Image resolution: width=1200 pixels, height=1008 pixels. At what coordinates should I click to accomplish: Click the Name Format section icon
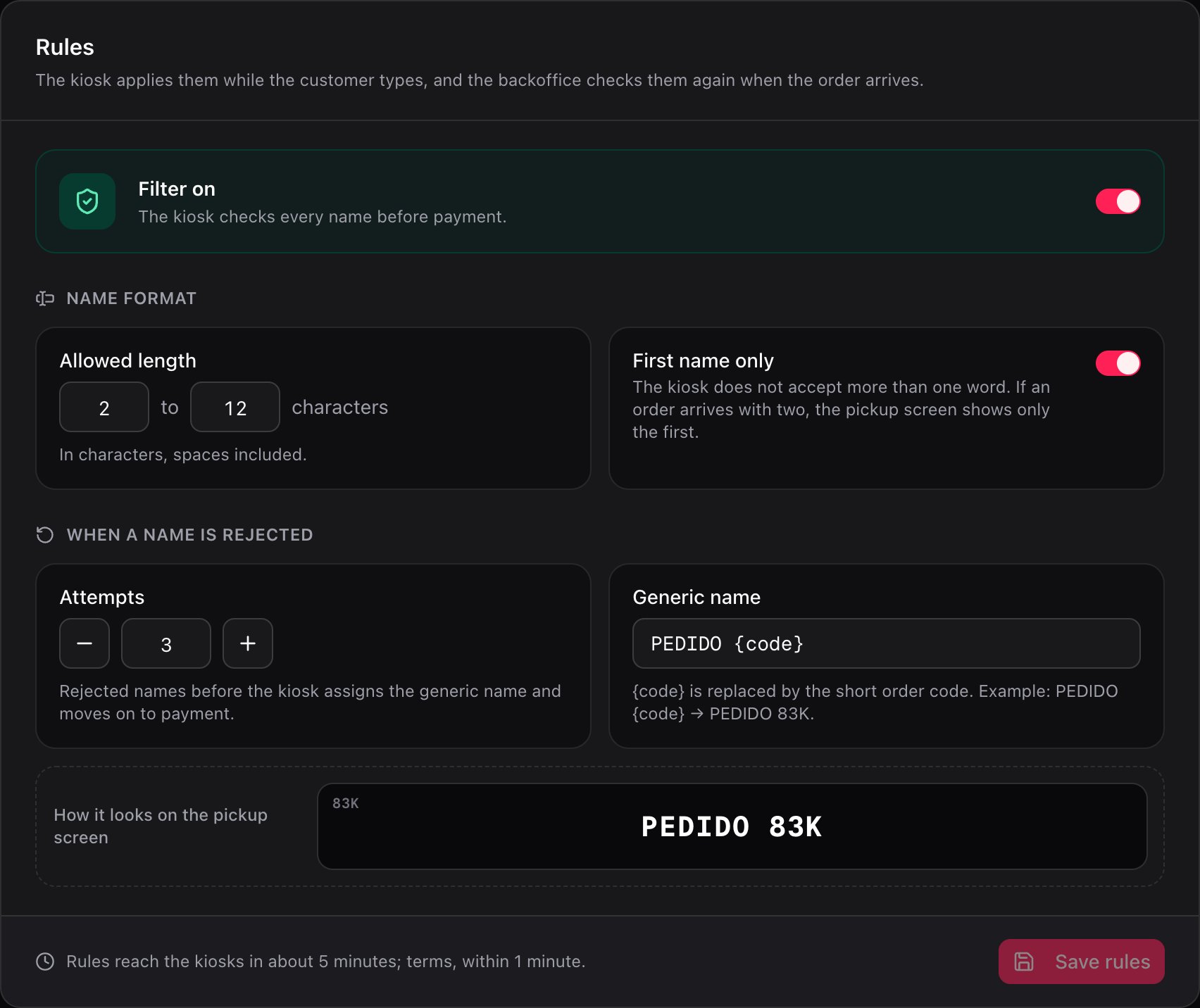click(45, 298)
